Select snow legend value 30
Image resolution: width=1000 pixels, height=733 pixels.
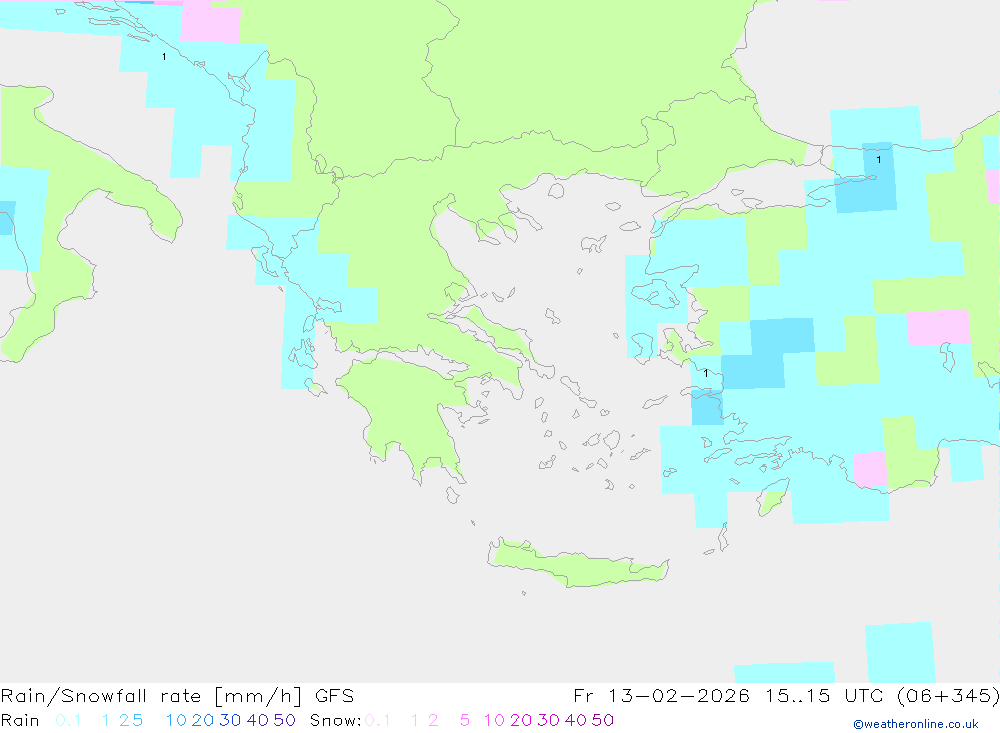[x=548, y=720]
